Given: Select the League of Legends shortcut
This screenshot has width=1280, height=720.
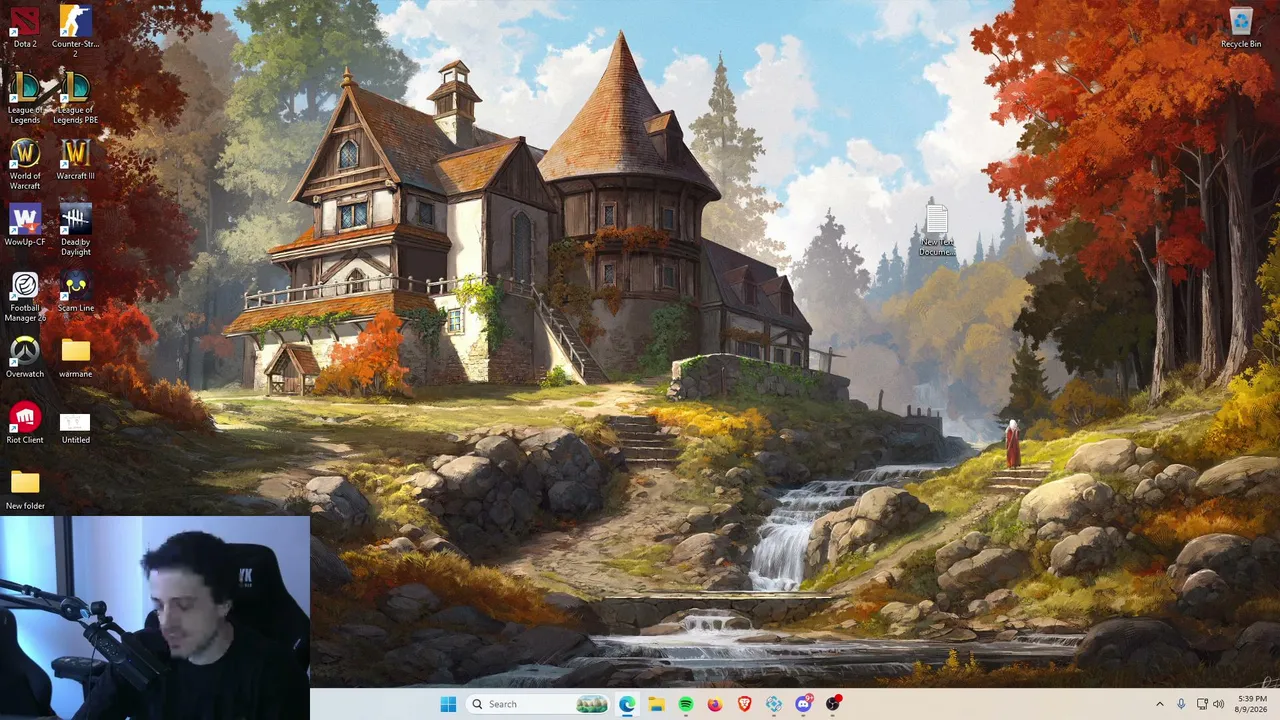Looking at the screenshot, I should [25, 98].
